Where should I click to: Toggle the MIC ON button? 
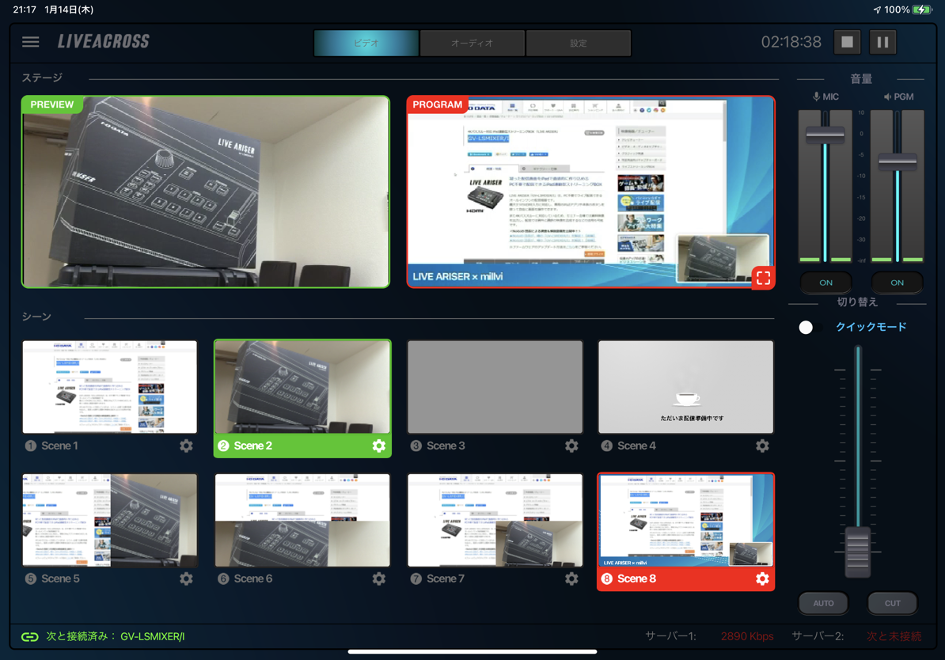(825, 283)
